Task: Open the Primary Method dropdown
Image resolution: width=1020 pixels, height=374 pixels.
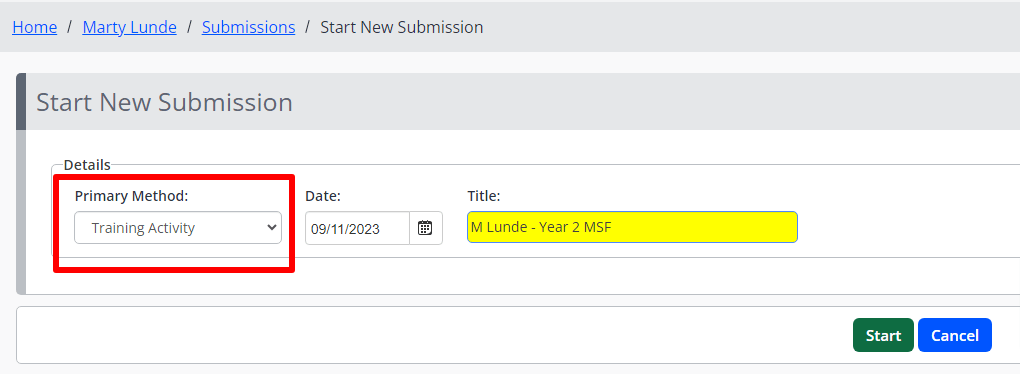Action: point(178,228)
